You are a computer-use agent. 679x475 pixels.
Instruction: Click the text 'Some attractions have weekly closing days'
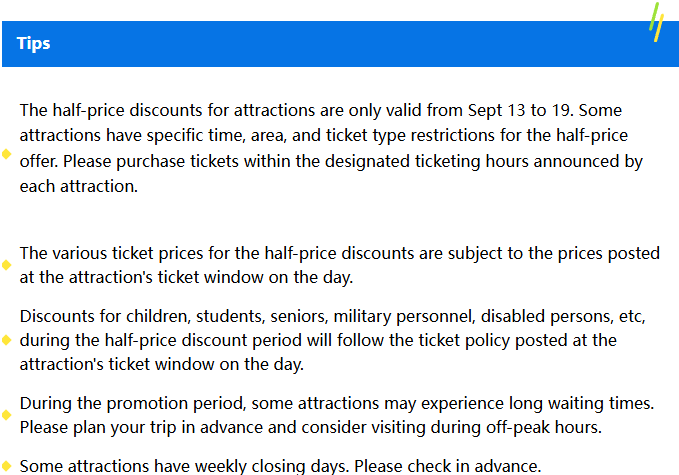pyautogui.click(x=184, y=466)
